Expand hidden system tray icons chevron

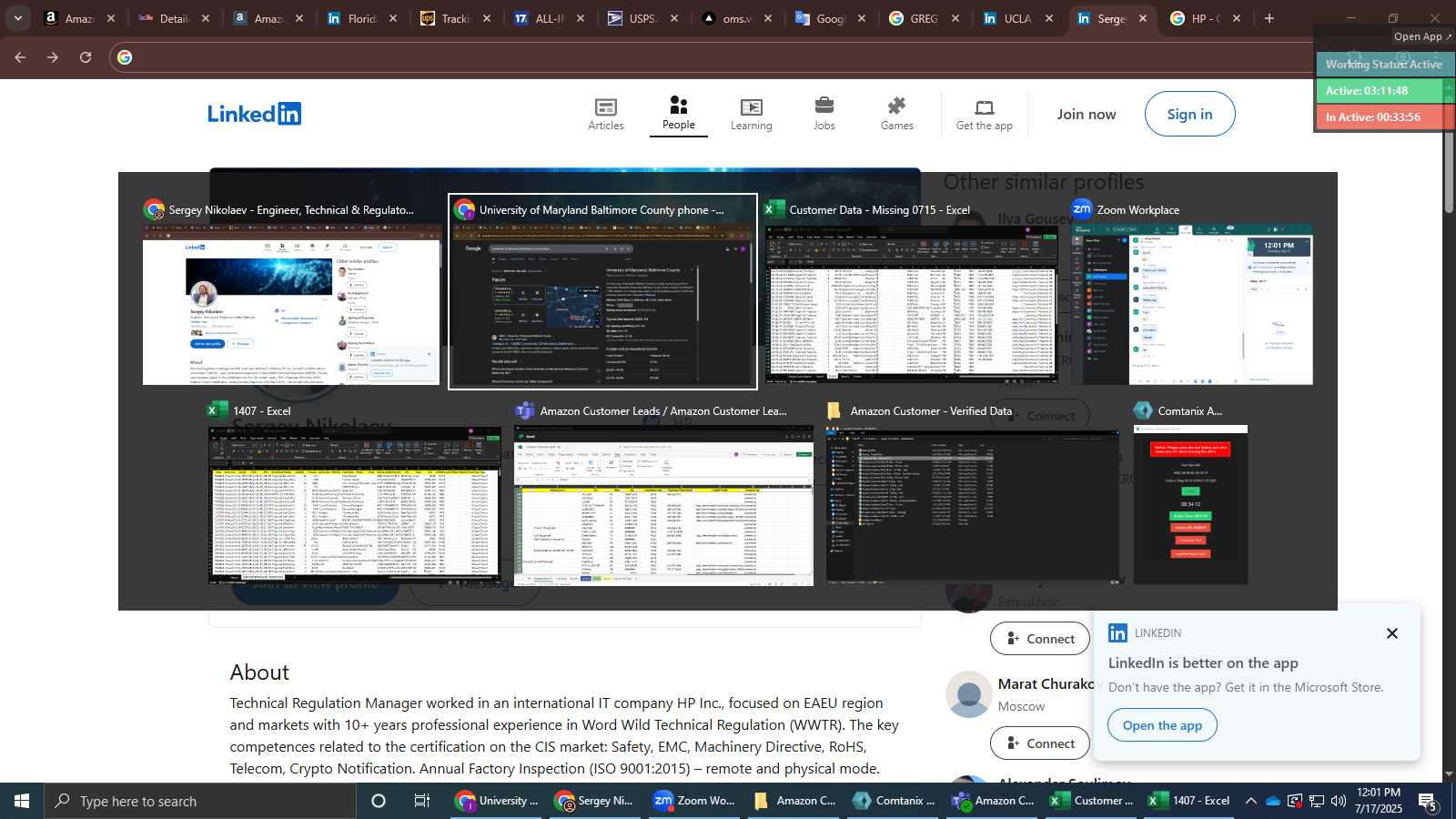[x=1251, y=801]
